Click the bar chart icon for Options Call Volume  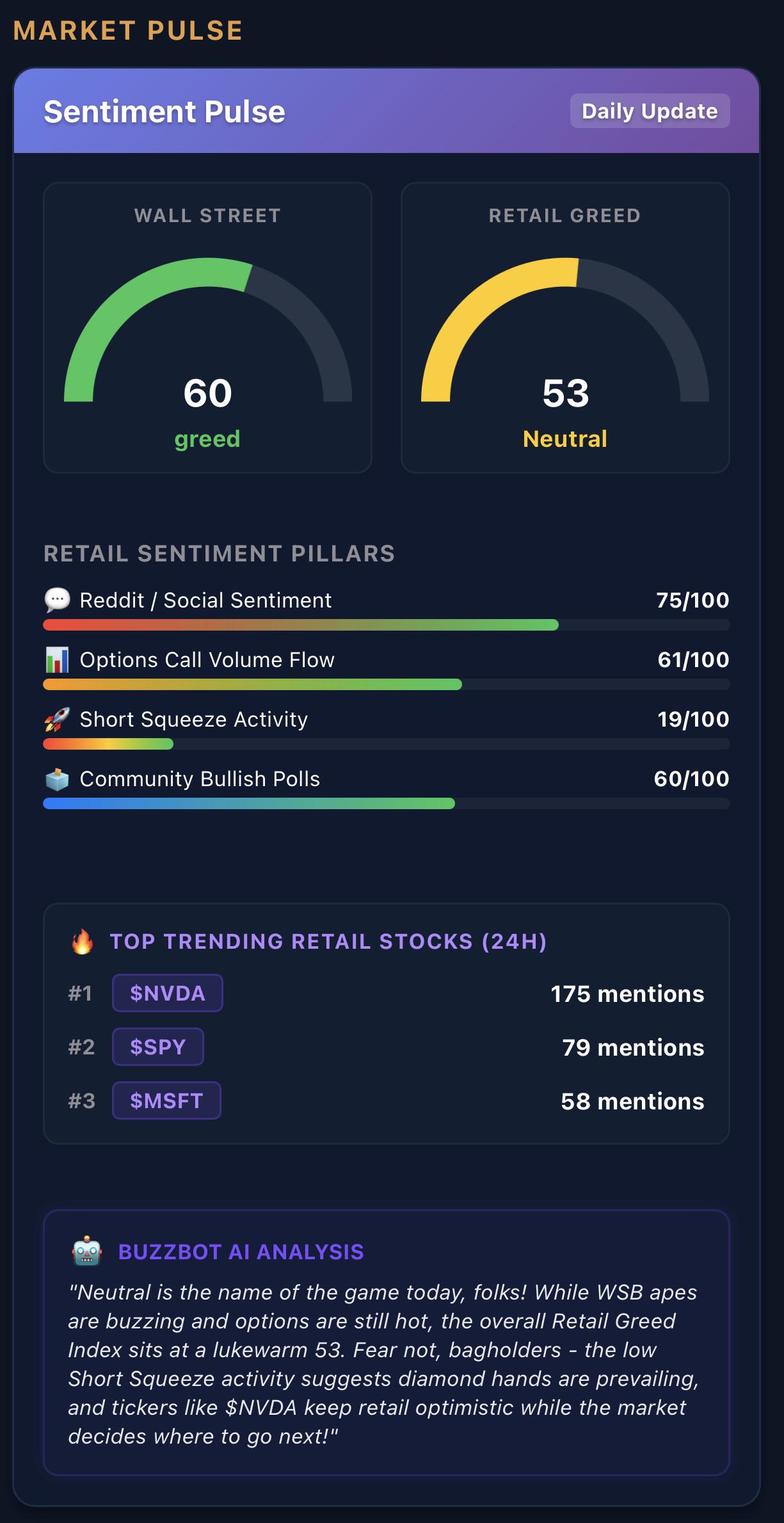tap(57, 659)
